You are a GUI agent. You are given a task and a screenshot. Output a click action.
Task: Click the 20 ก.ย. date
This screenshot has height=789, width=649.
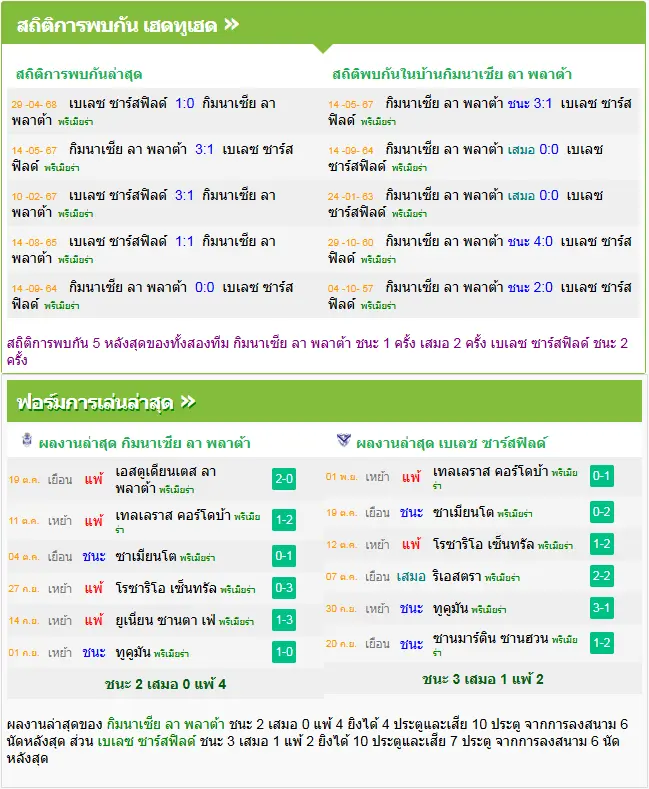[x=341, y=644]
